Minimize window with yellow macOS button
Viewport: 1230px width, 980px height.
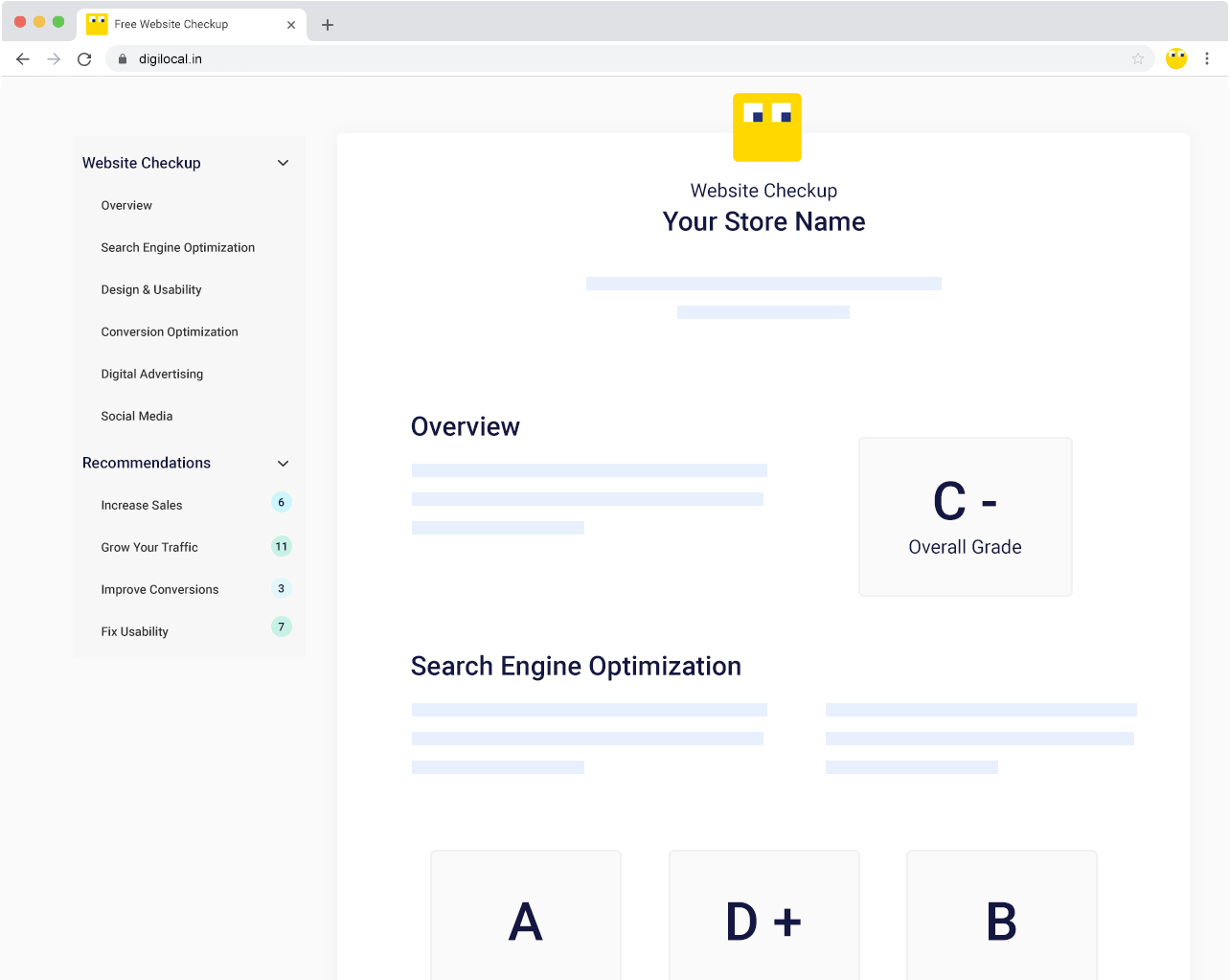tap(39, 21)
